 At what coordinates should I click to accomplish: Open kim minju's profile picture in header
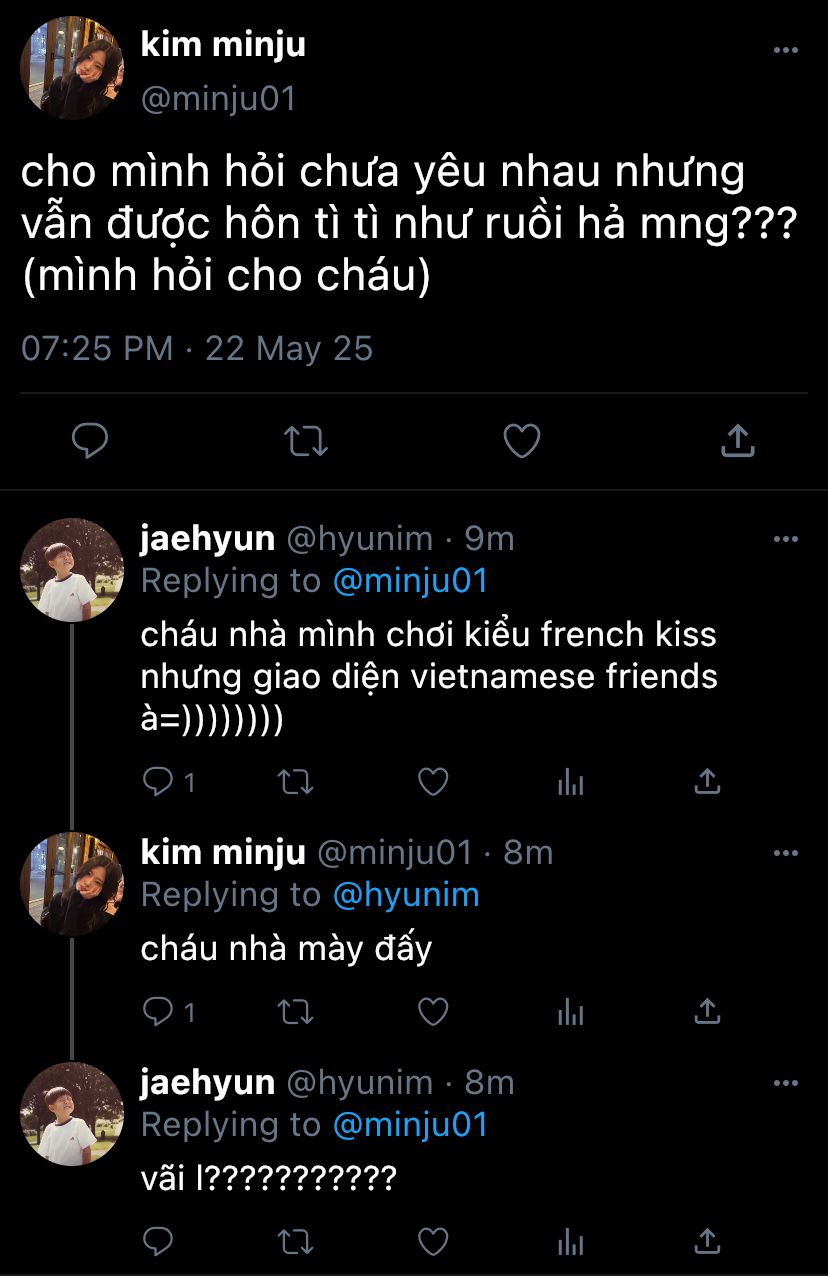[72, 69]
